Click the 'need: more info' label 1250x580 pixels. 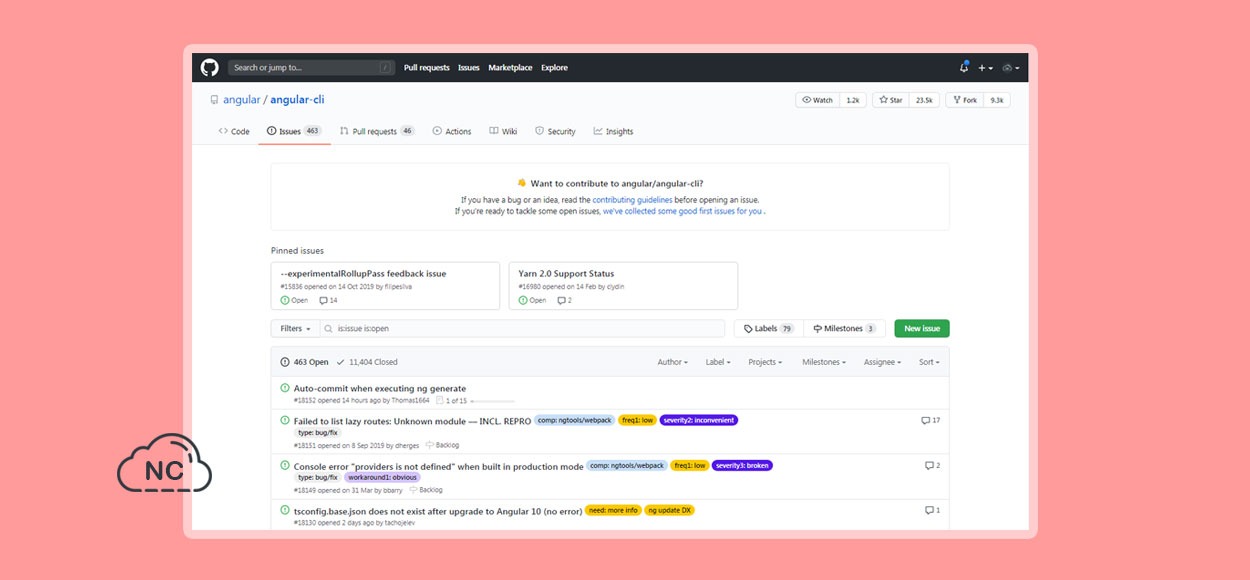pos(613,511)
